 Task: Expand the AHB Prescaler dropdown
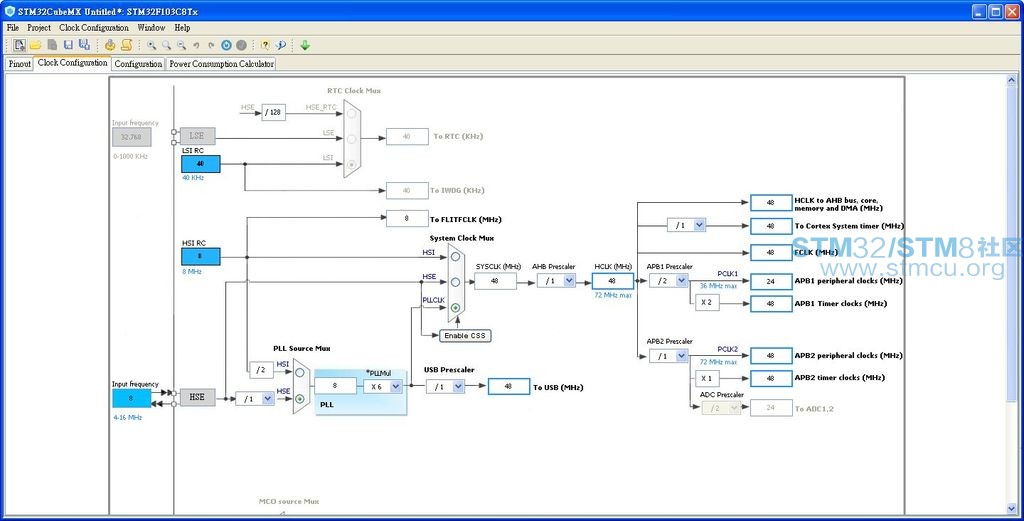pyautogui.click(x=556, y=281)
